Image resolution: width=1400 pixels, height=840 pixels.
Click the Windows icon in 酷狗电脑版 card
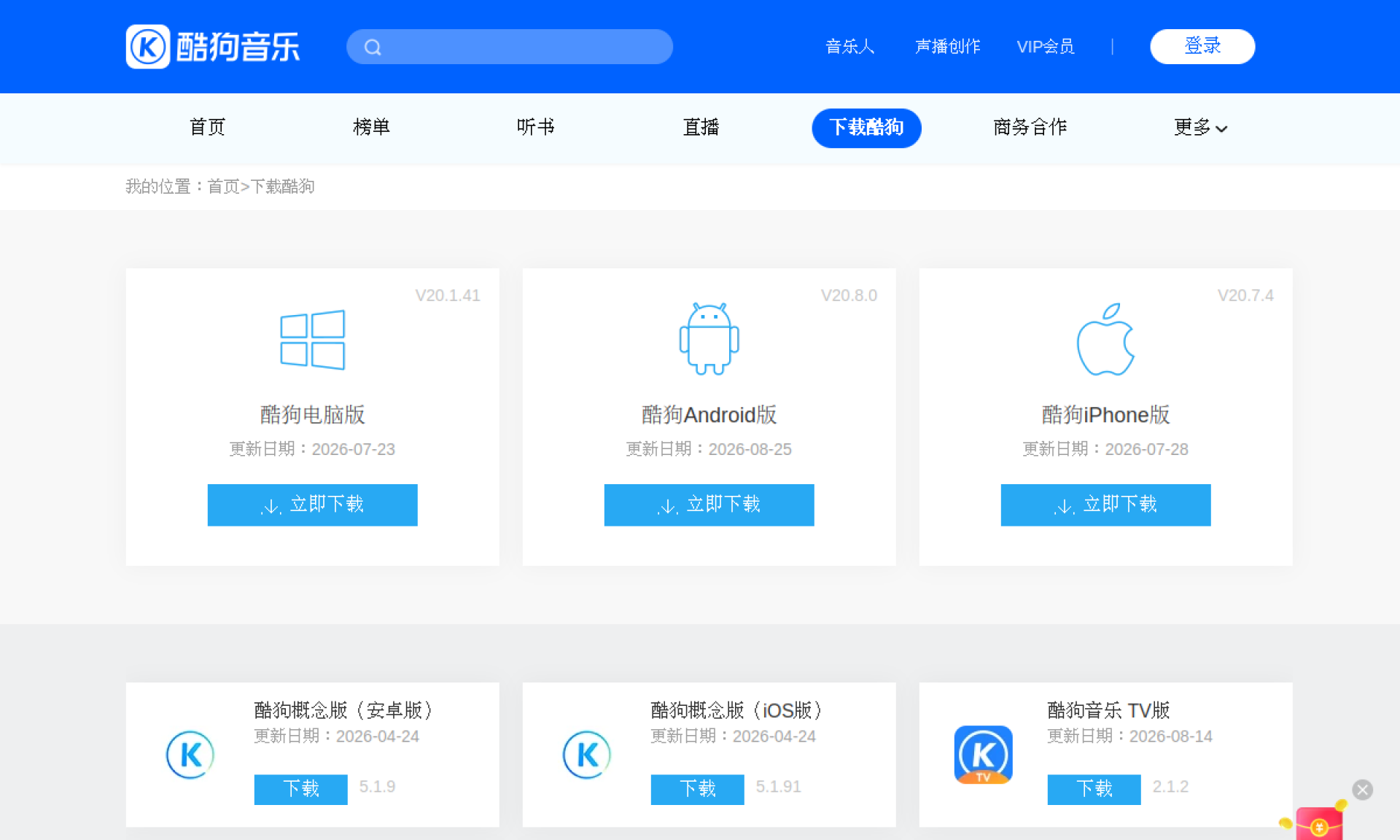coord(312,340)
